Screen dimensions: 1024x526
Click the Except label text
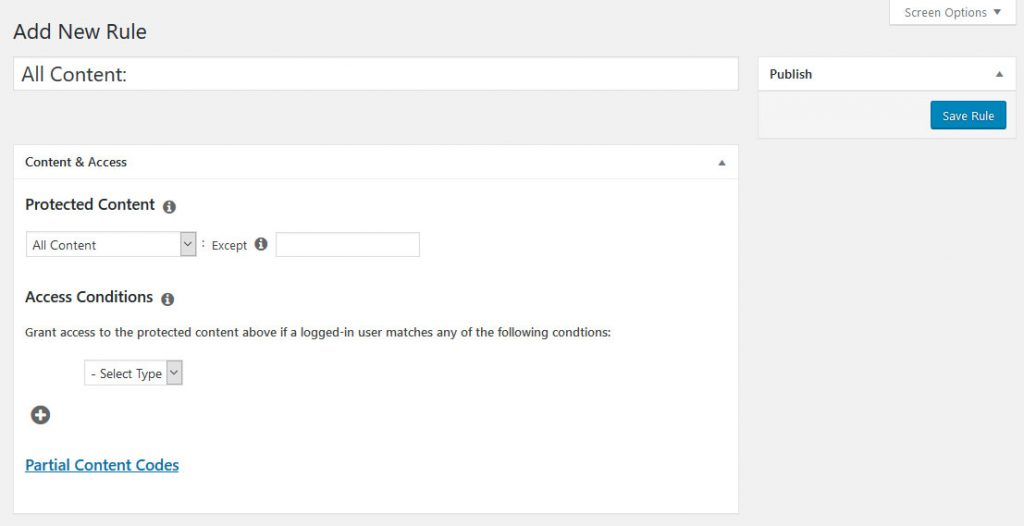point(229,245)
